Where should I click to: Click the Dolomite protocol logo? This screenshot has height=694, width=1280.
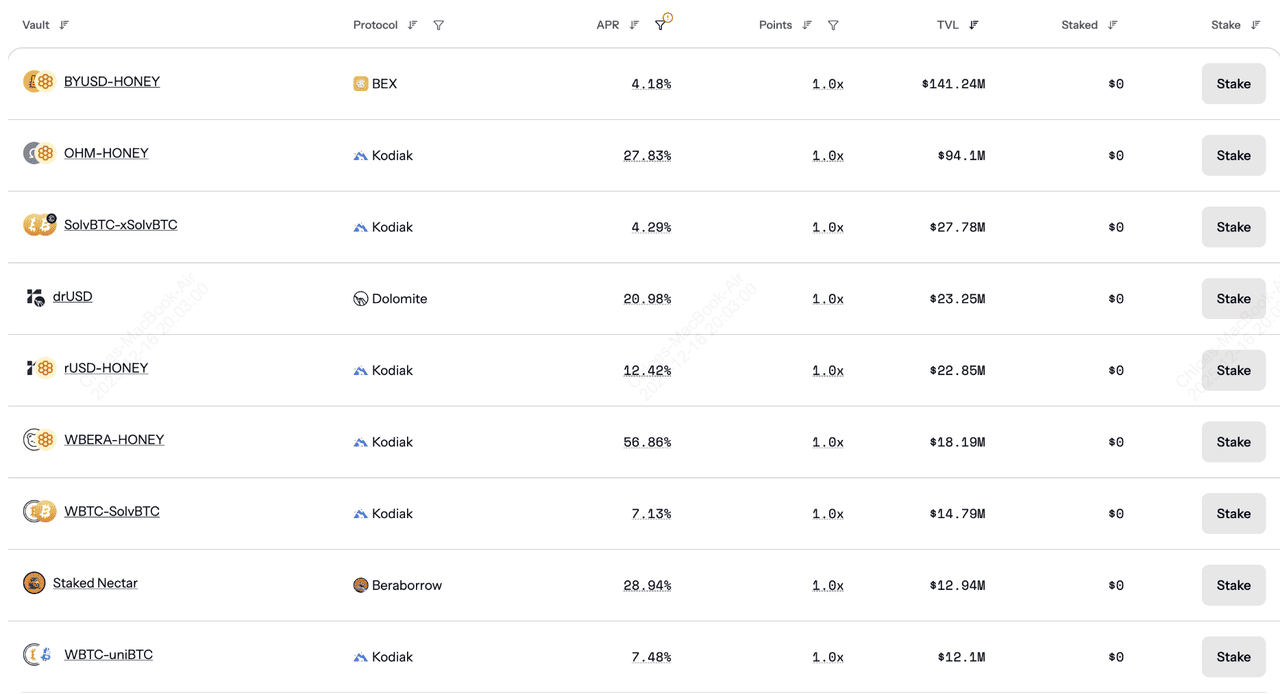pyautogui.click(x=360, y=299)
